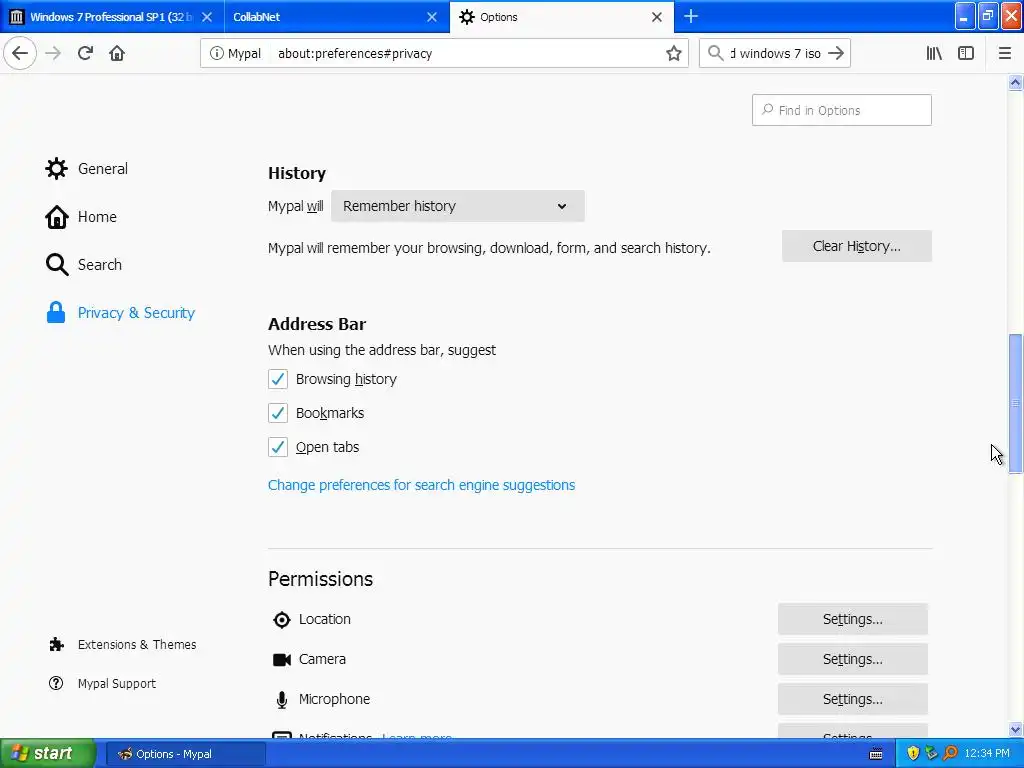Switch to the CollabNet tab
The image size is (1024, 768).
tap(336, 17)
